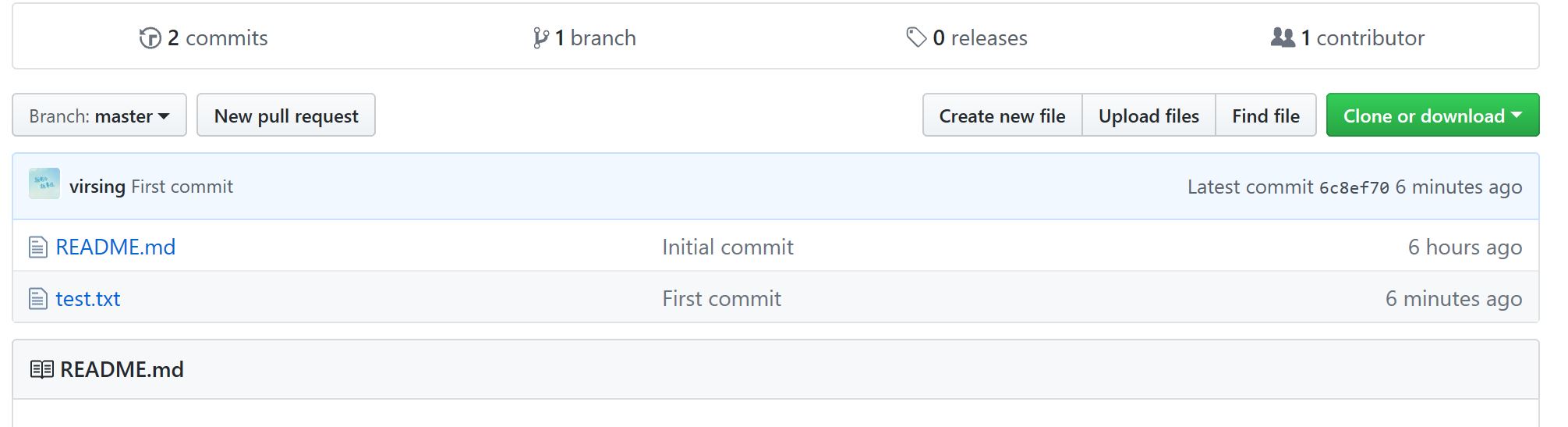Open the virsing username link
Viewport: 1568px width, 427px height.
97,187
